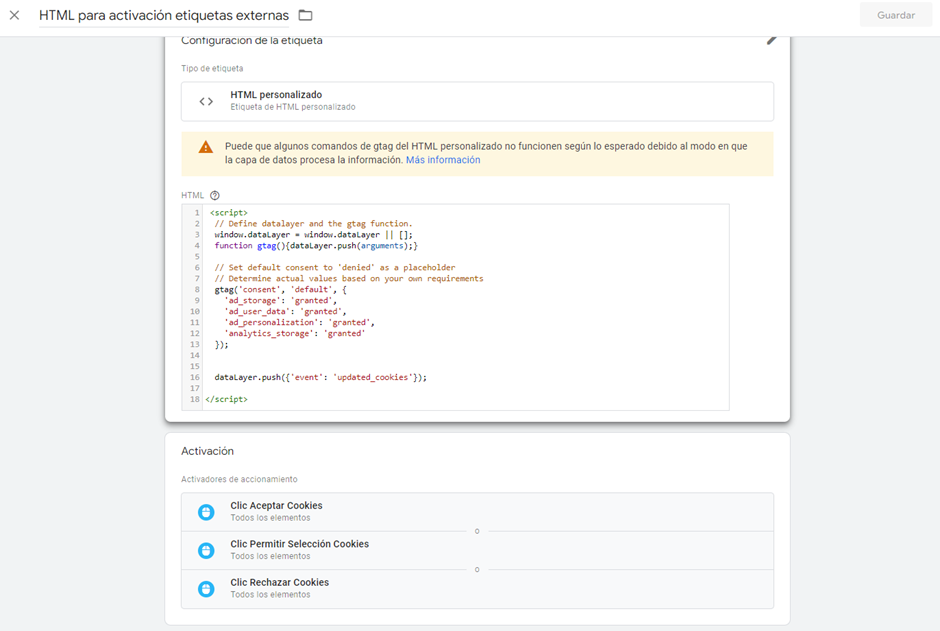Viewport: 940px width, 631px height.
Task: Open the Clic Aceptar Cookies trigger
Action: click(x=477, y=512)
